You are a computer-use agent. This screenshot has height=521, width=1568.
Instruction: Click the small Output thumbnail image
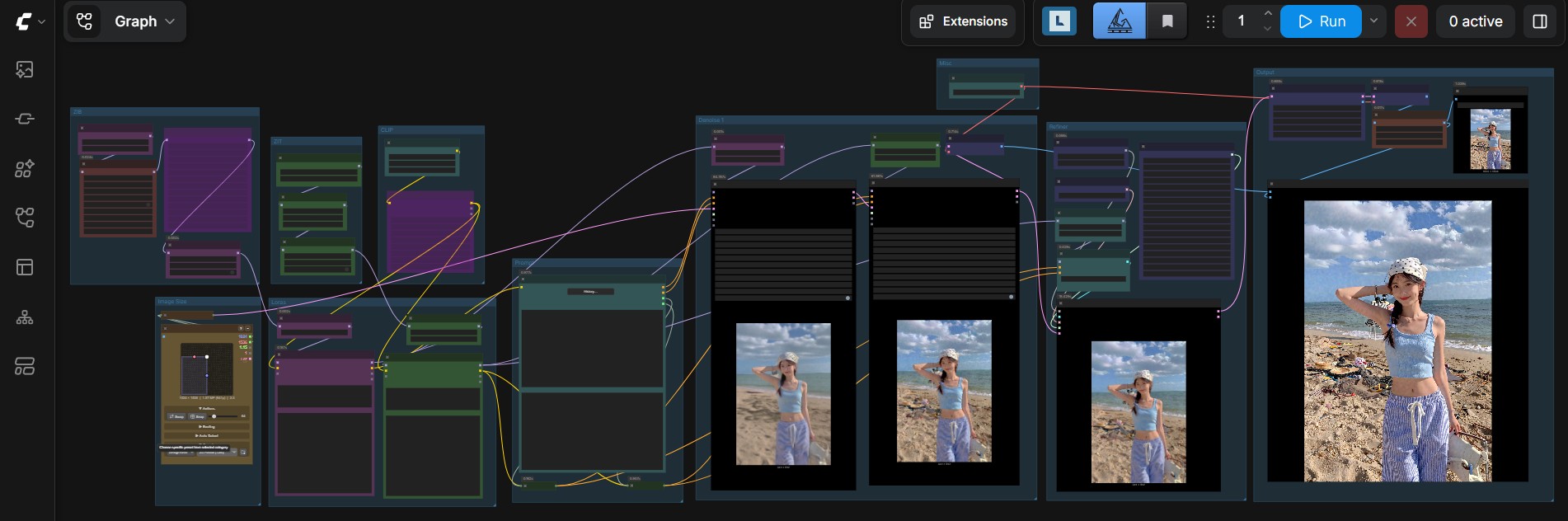pos(1491,139)
